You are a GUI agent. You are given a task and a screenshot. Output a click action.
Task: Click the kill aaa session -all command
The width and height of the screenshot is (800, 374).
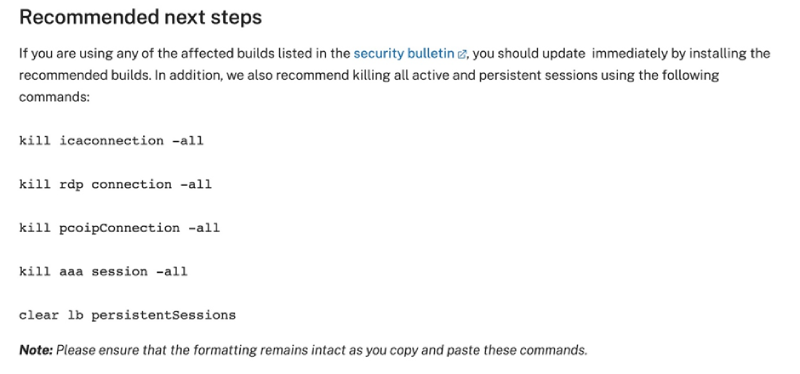tap(103, 271)
